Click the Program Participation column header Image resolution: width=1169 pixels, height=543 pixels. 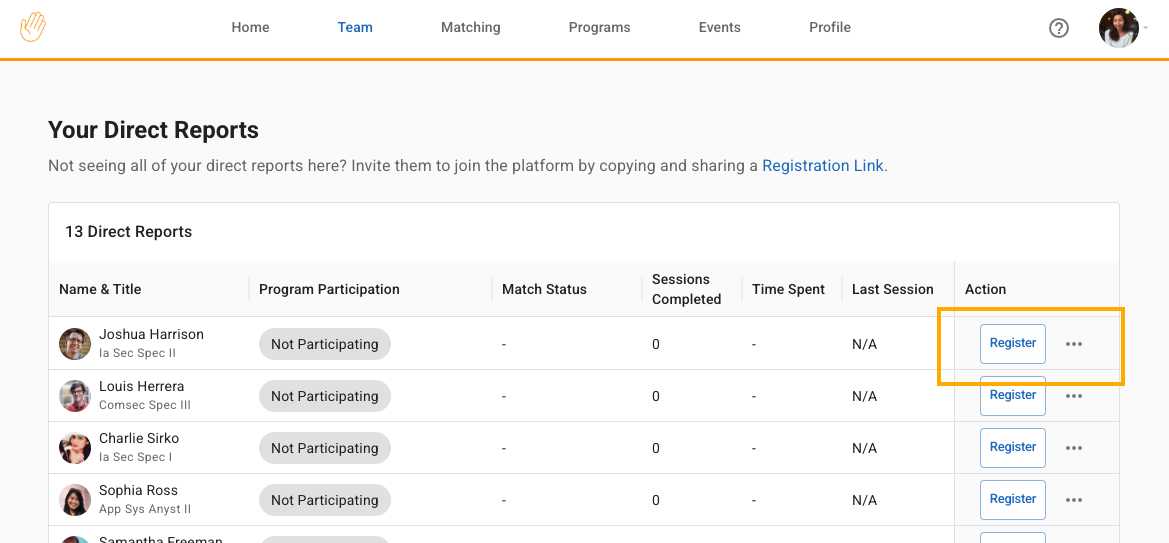tap(329, 289)
